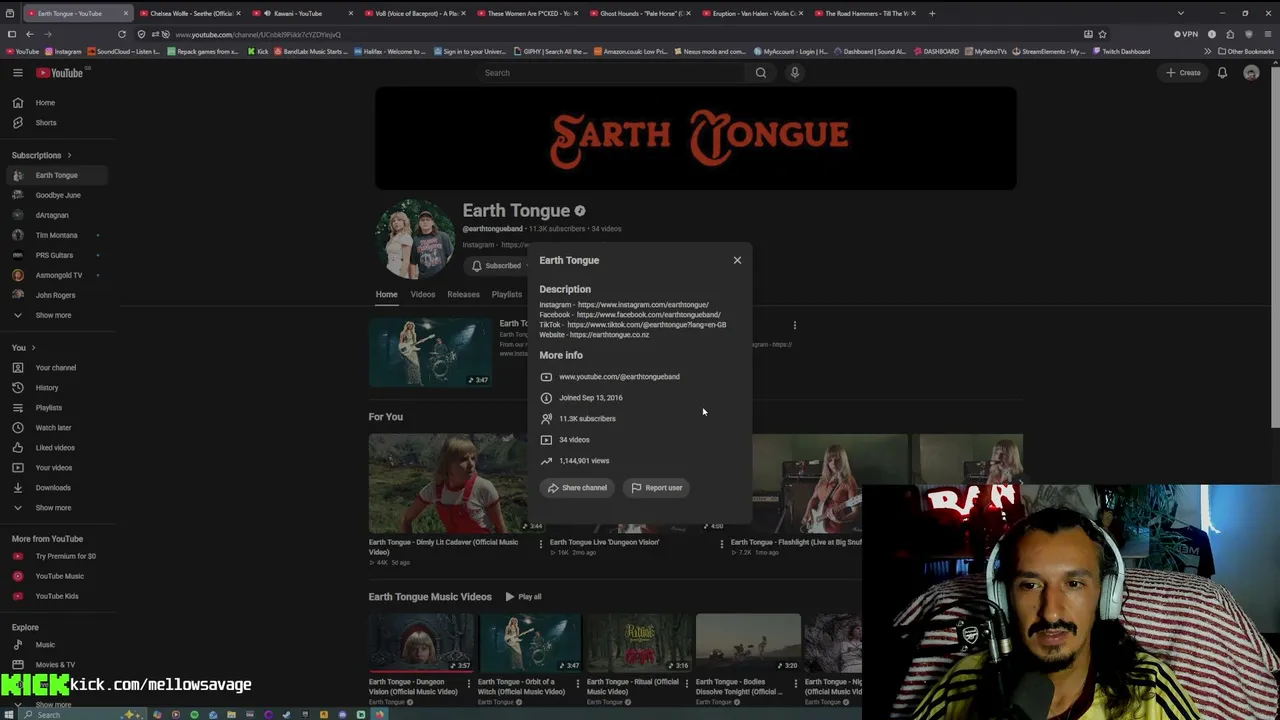
Task: Switch to the channel Home tab
Action: click(x=386, y=295)
